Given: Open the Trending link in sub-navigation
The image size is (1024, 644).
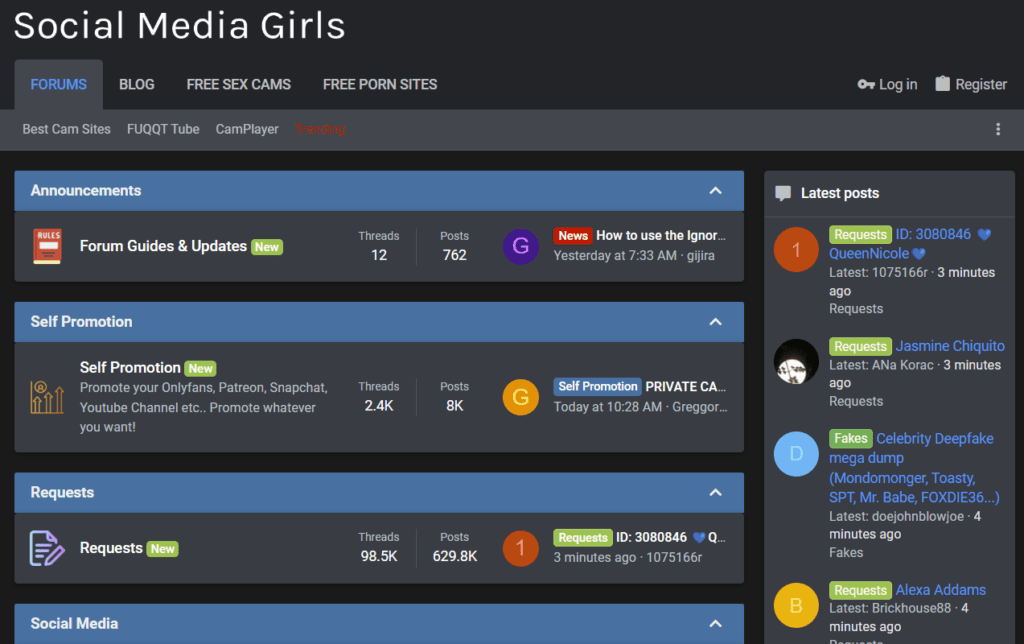Looking at the screenshot, I should (320, 129).
